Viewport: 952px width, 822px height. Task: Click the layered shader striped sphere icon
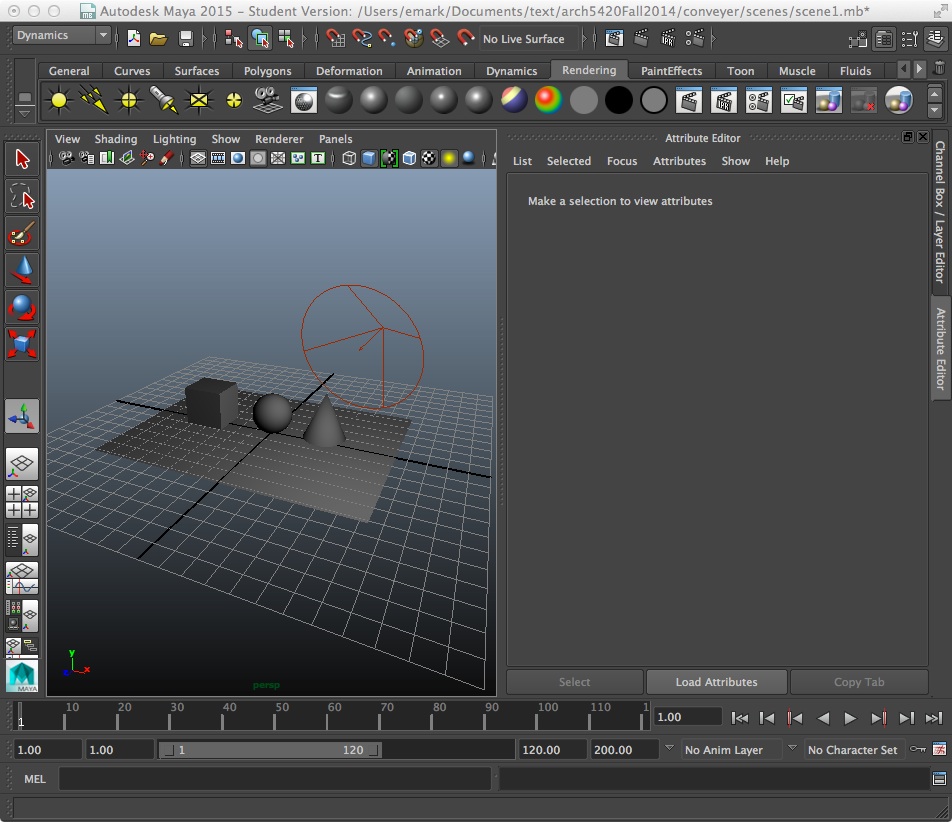(x=514, y=100)
